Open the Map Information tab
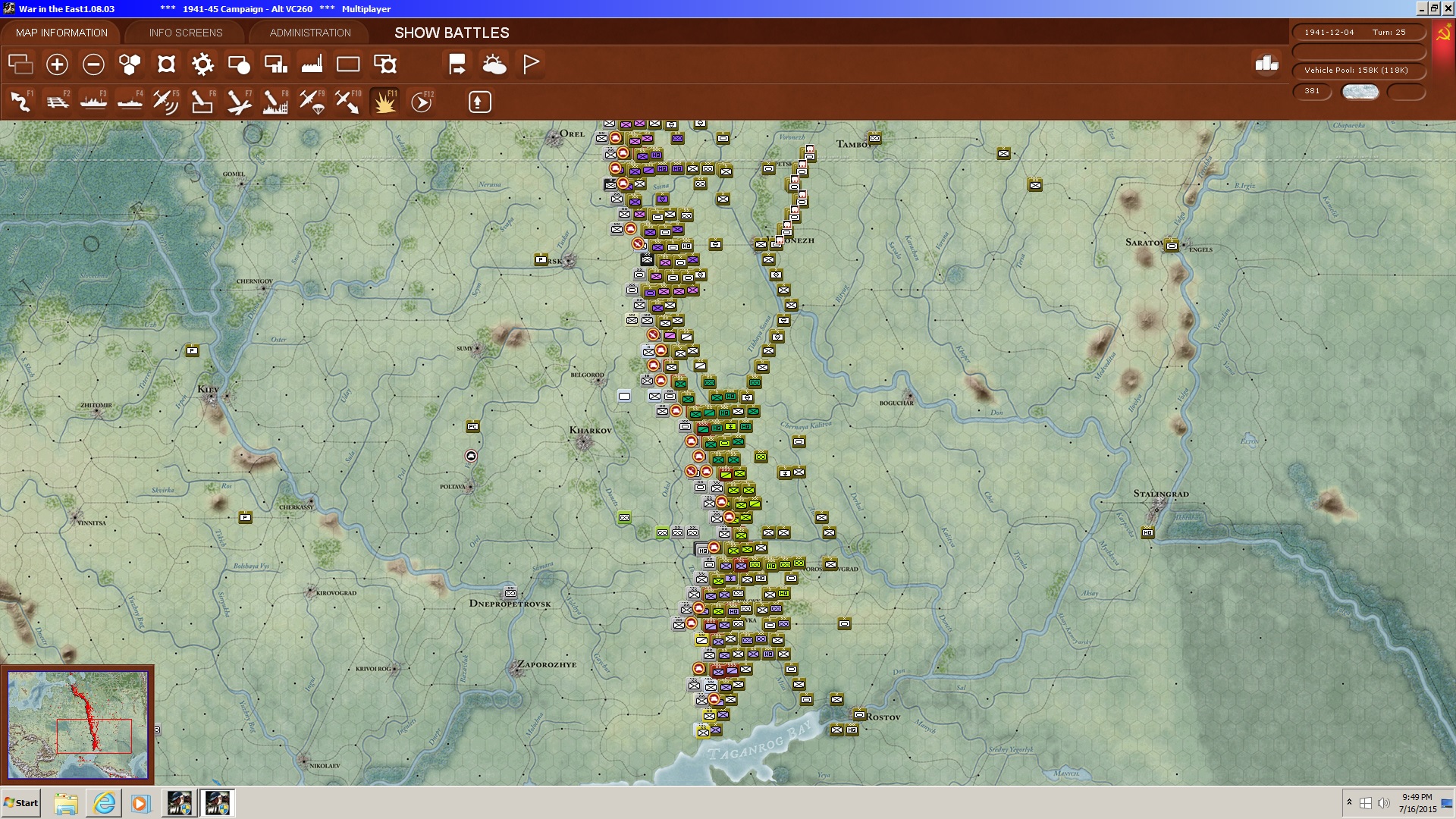The width and height of the screenshot is (1456, 819). click(x=61, y=33)
